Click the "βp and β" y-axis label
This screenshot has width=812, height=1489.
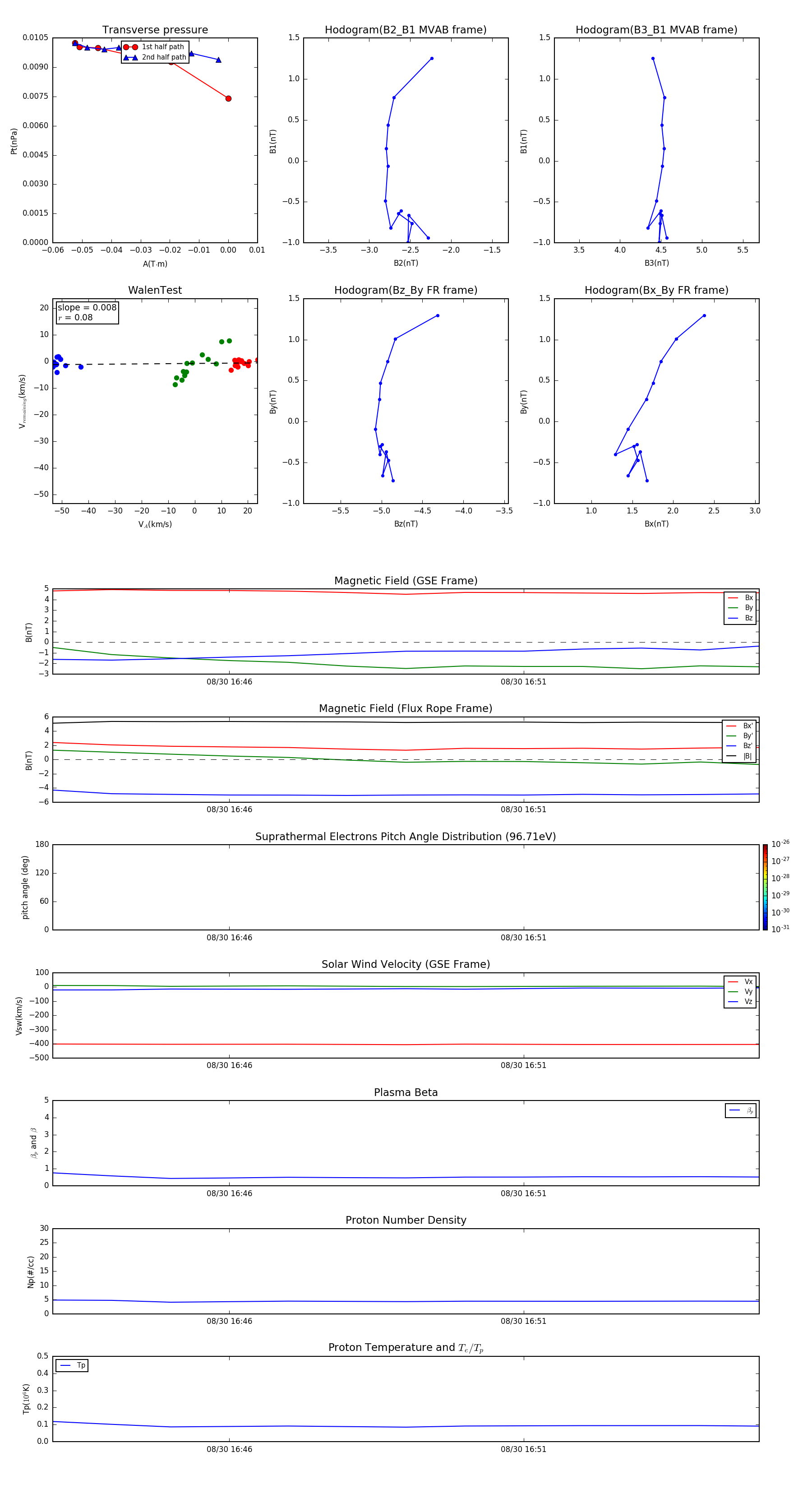pos(34,1143)
